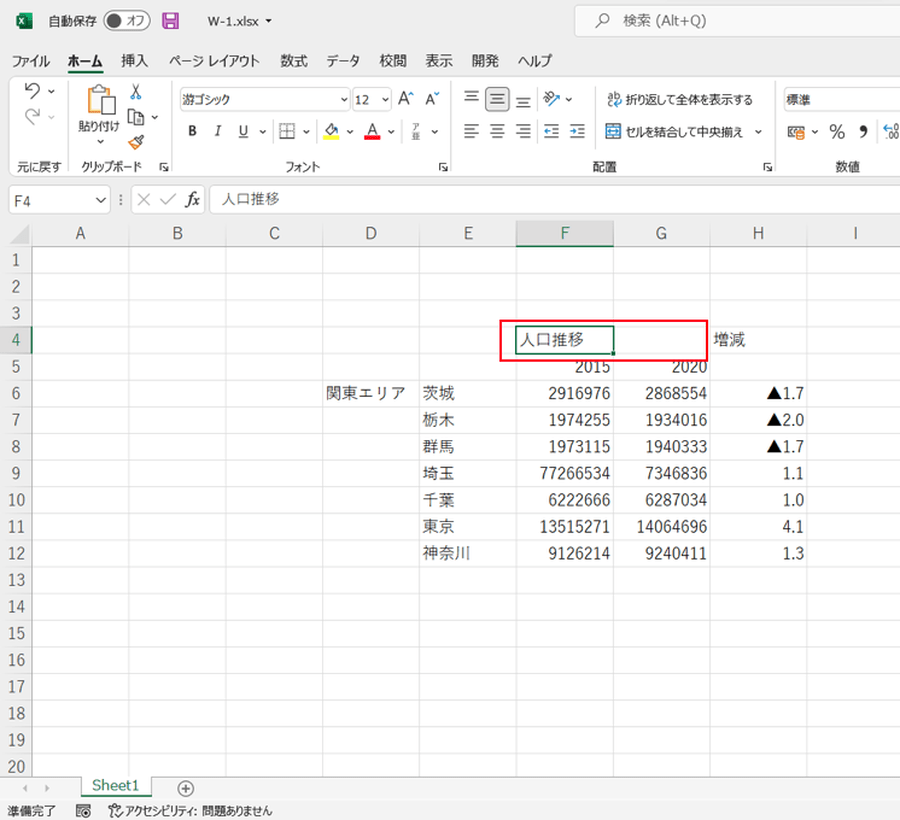
Task: Click 折り返して全体を表示する wrap text button
Action: click(679, 100)
